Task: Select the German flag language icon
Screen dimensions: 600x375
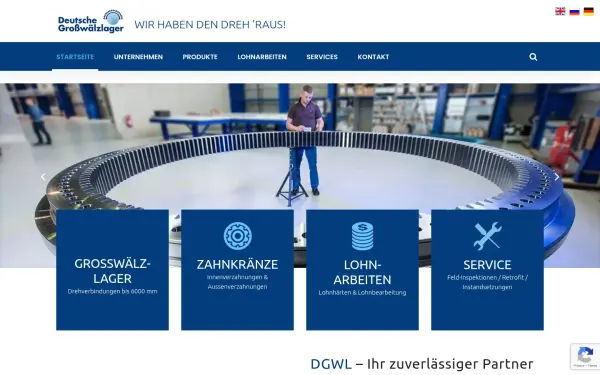Action: (x=589, y=11)
